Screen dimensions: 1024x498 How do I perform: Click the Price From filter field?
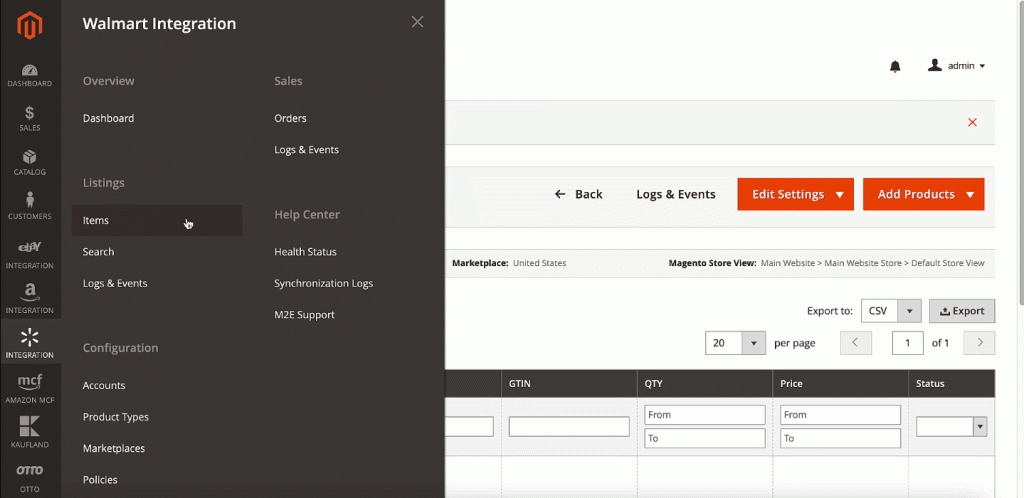pyautogui.click(x=840, y=415)
